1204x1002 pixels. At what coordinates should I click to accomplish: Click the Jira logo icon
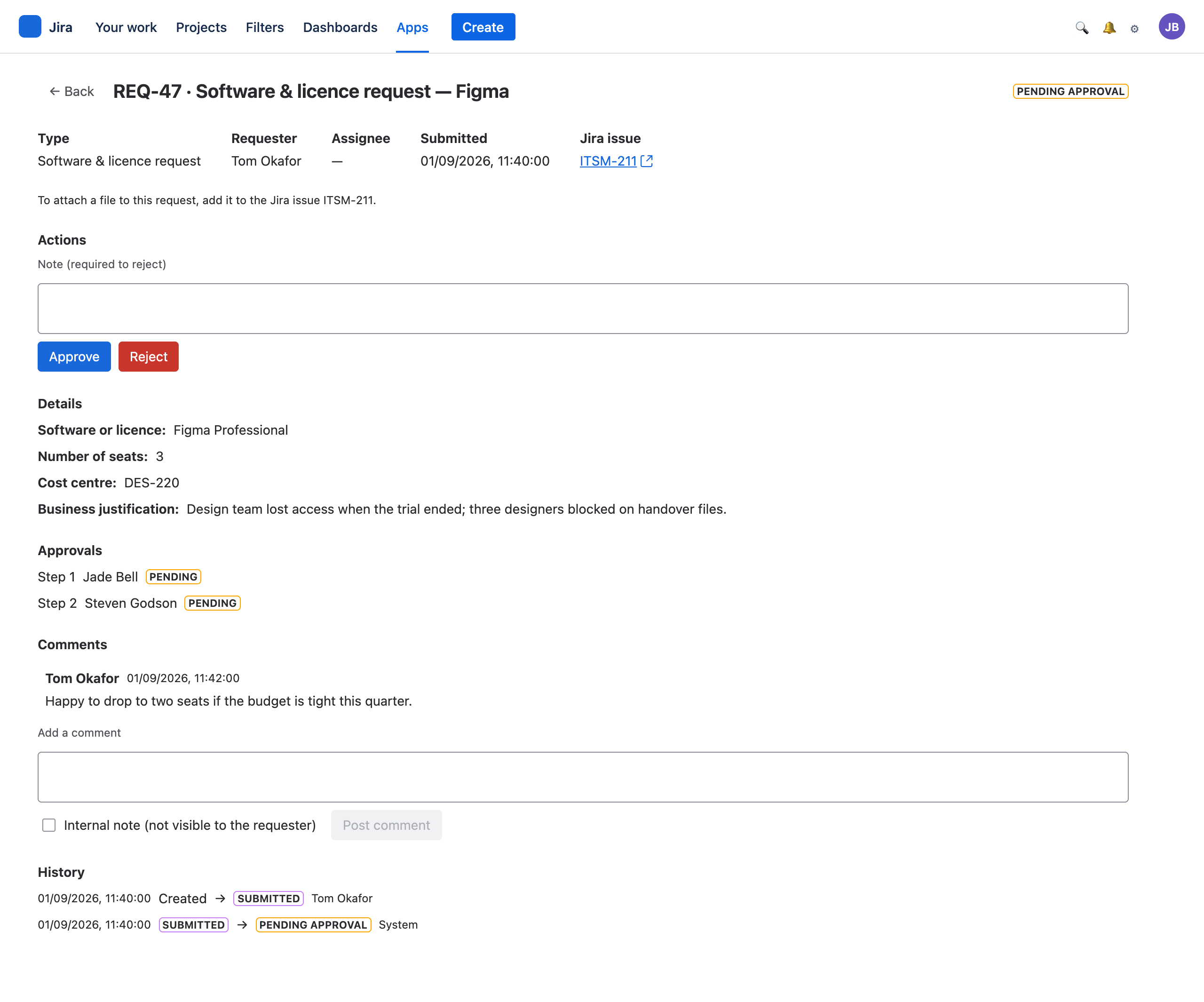tap(30, 27)
